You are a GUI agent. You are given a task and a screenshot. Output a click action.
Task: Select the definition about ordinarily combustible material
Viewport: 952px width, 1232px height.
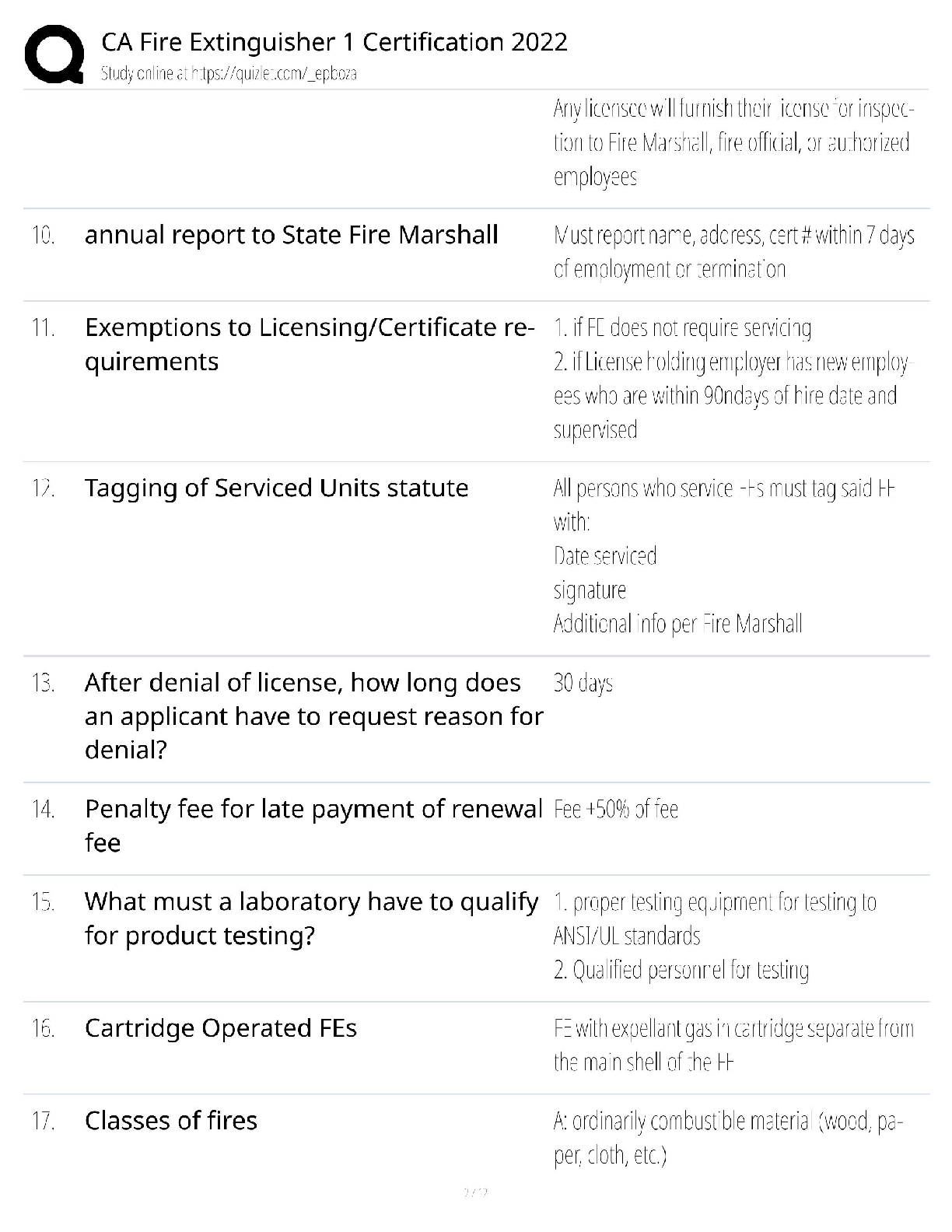(x=728, y=1138)
